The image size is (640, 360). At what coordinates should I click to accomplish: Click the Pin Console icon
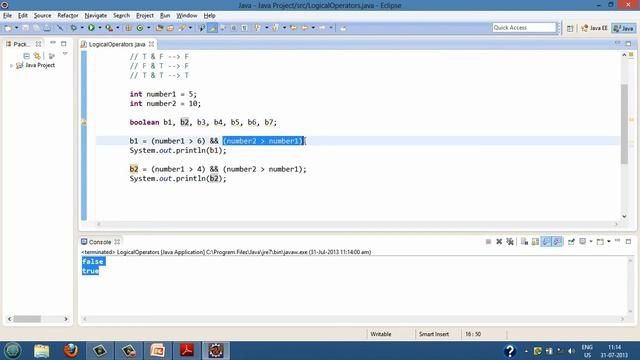(571, 242)
